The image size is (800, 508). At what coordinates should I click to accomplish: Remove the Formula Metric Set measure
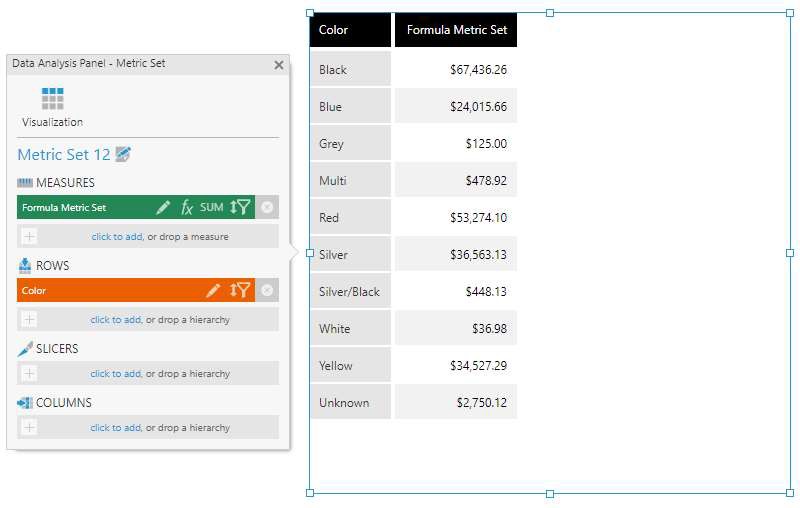267,208
